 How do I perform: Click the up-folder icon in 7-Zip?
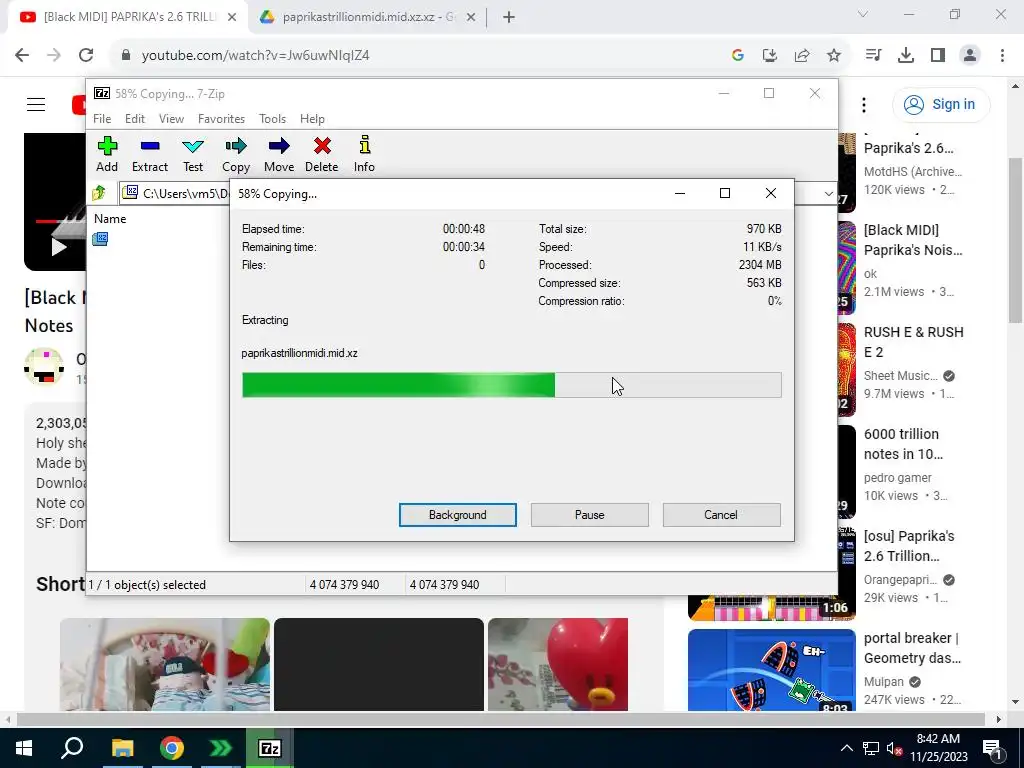pos(99,193)
